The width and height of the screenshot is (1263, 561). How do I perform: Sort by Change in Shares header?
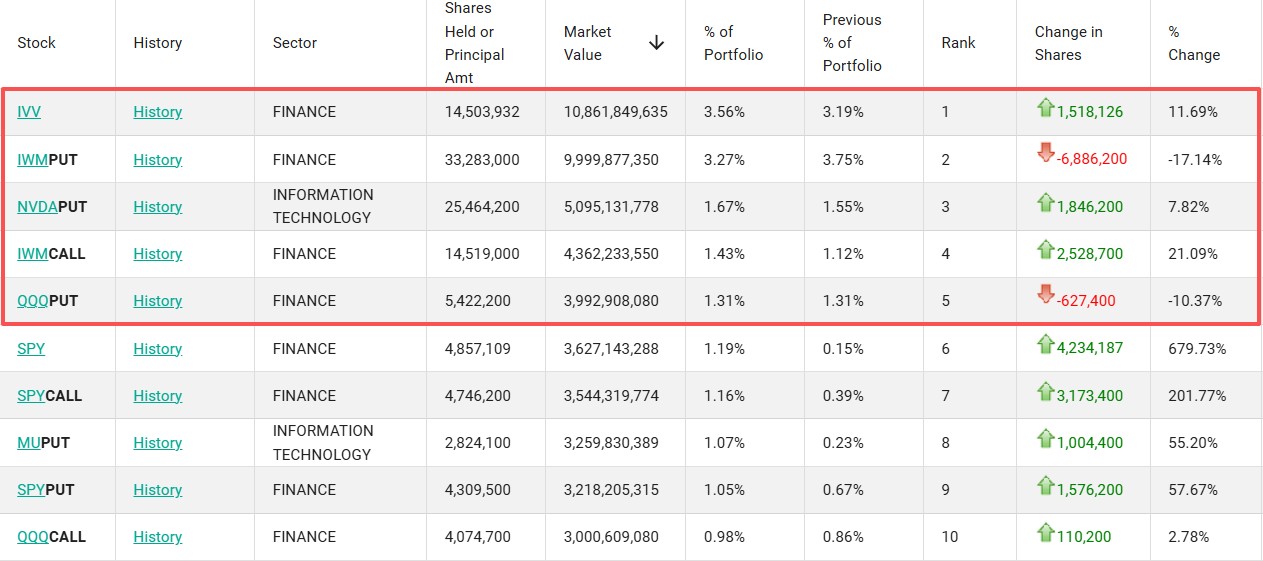point(1068,43)
